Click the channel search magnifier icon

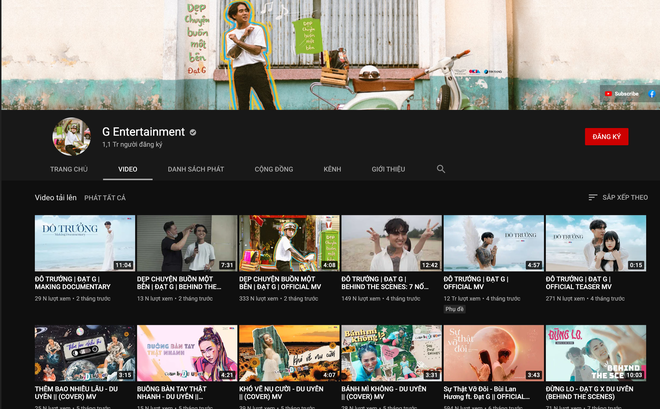[x=441, y=169]
